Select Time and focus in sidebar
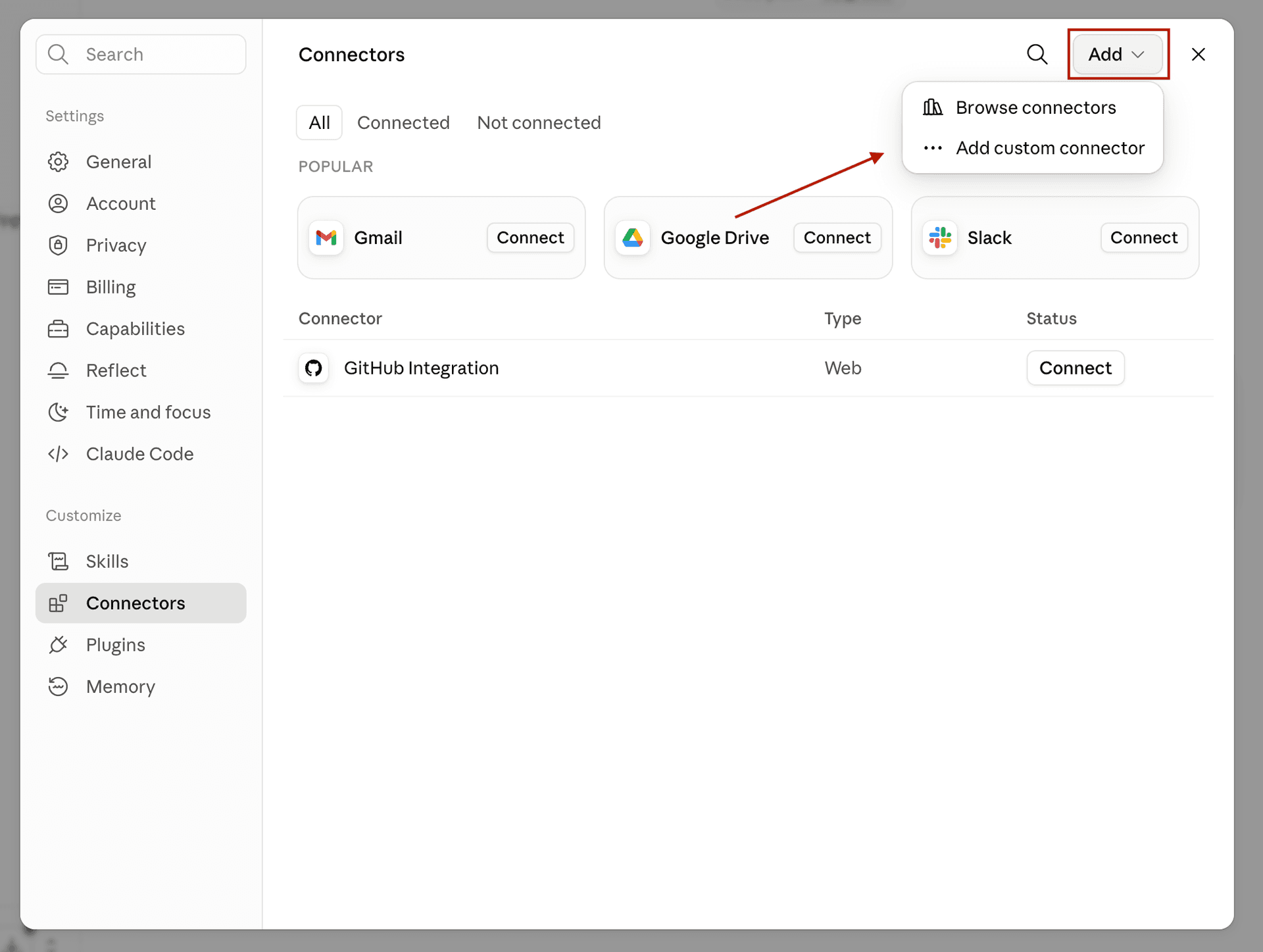1263x952 pixels. (141, 412)
